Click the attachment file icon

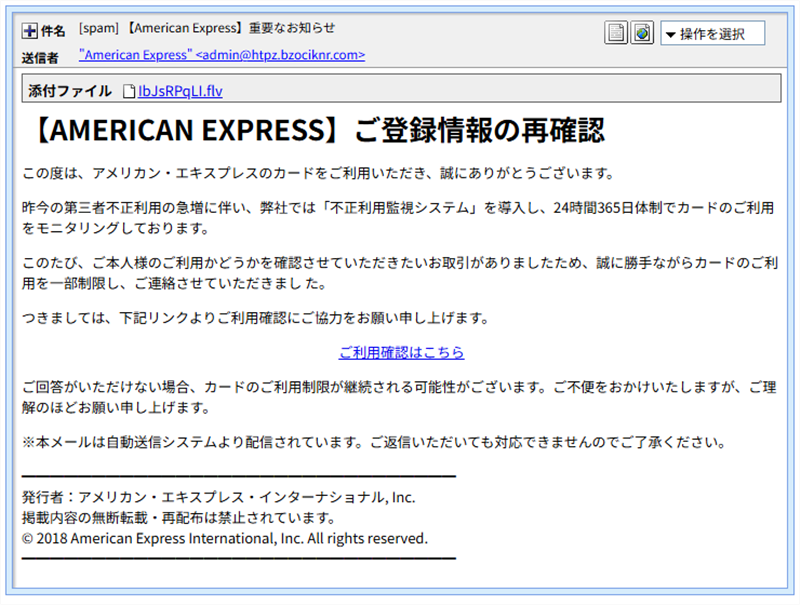[x=129, y=91]
